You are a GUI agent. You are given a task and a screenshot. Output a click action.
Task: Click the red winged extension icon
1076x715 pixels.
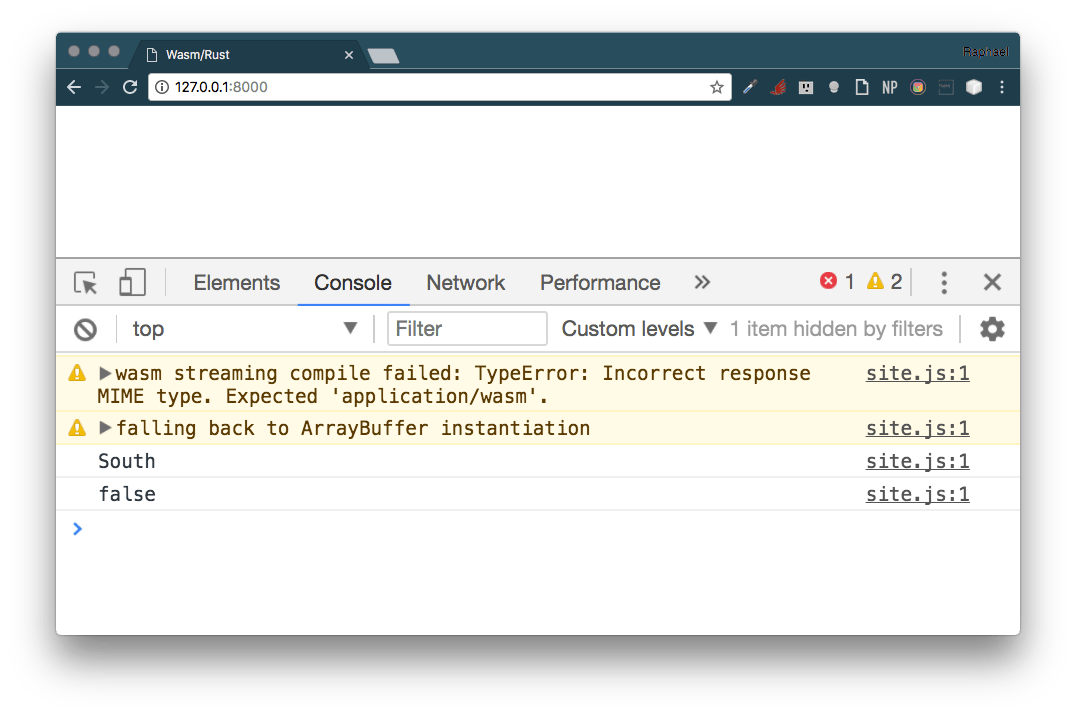point(777,87)
